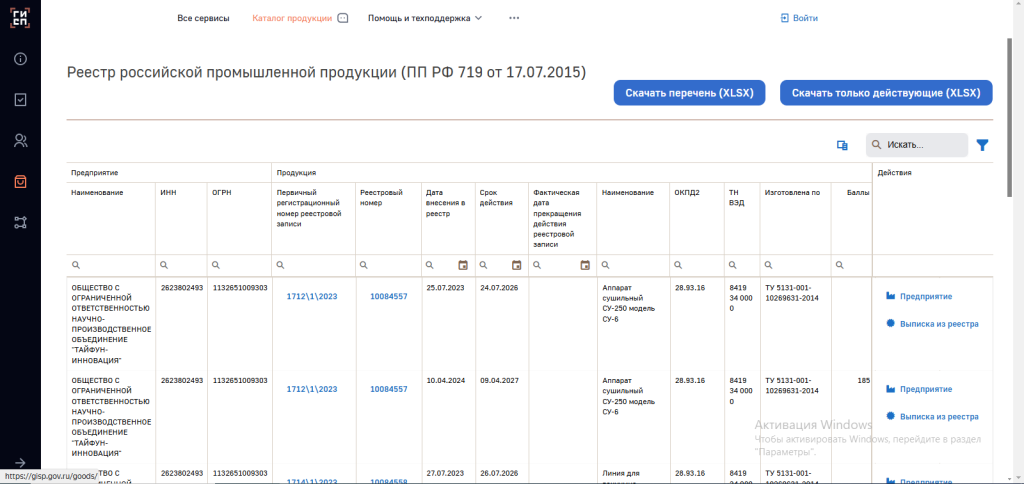Click Войти login link
1024x484 pixels.
click(805, 18)
